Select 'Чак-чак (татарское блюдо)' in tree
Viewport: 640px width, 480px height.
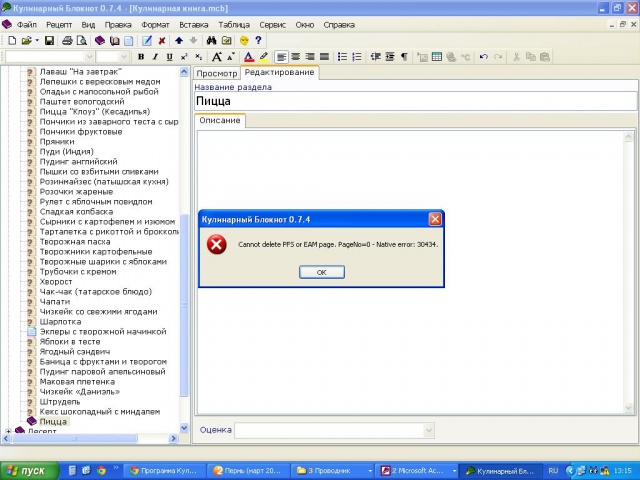(x=96, y=292)
